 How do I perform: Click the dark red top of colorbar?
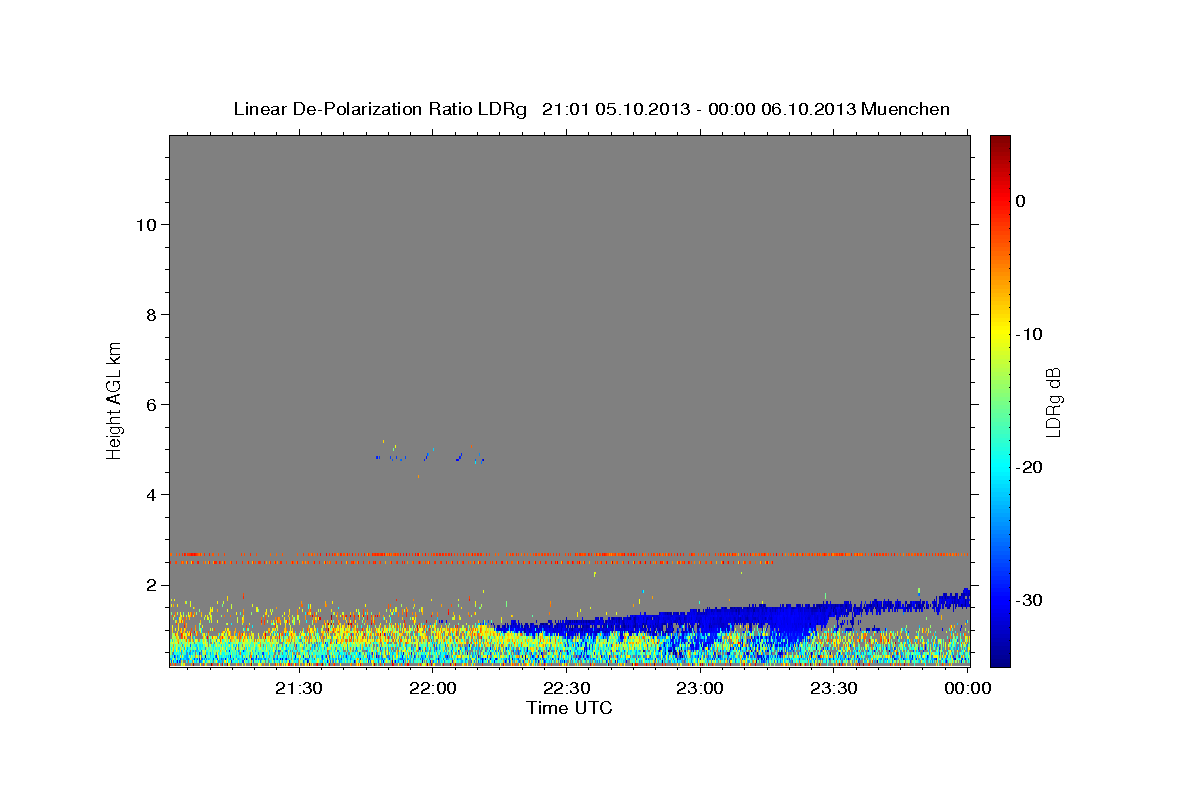coord(1000,143)
